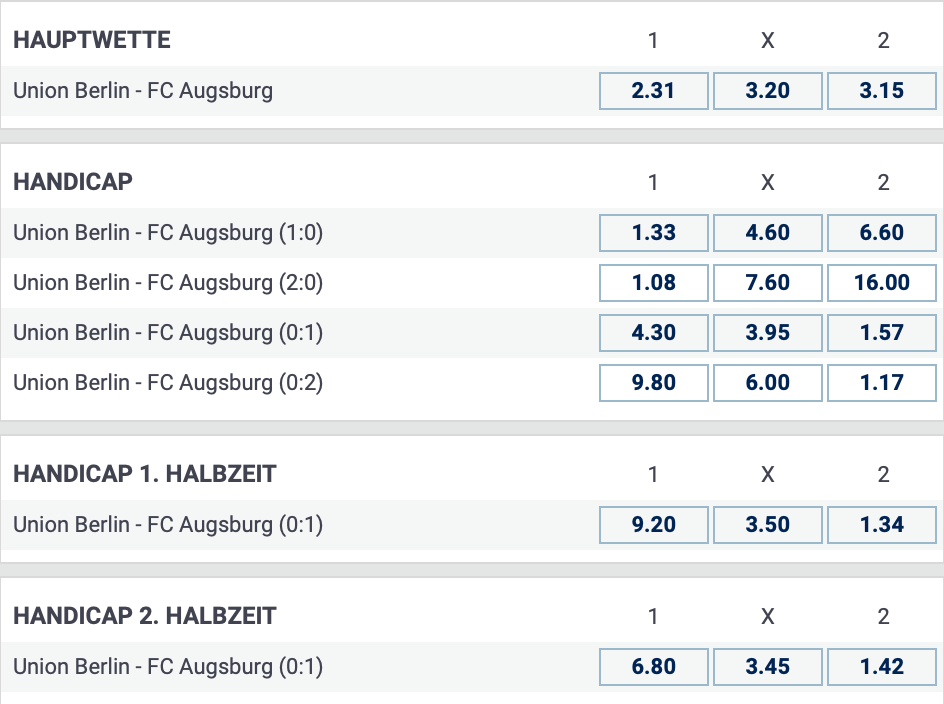Click second-half handicap home odds 6.80
The width and height of the screenshot is (944, 704).
click(654, 667)
